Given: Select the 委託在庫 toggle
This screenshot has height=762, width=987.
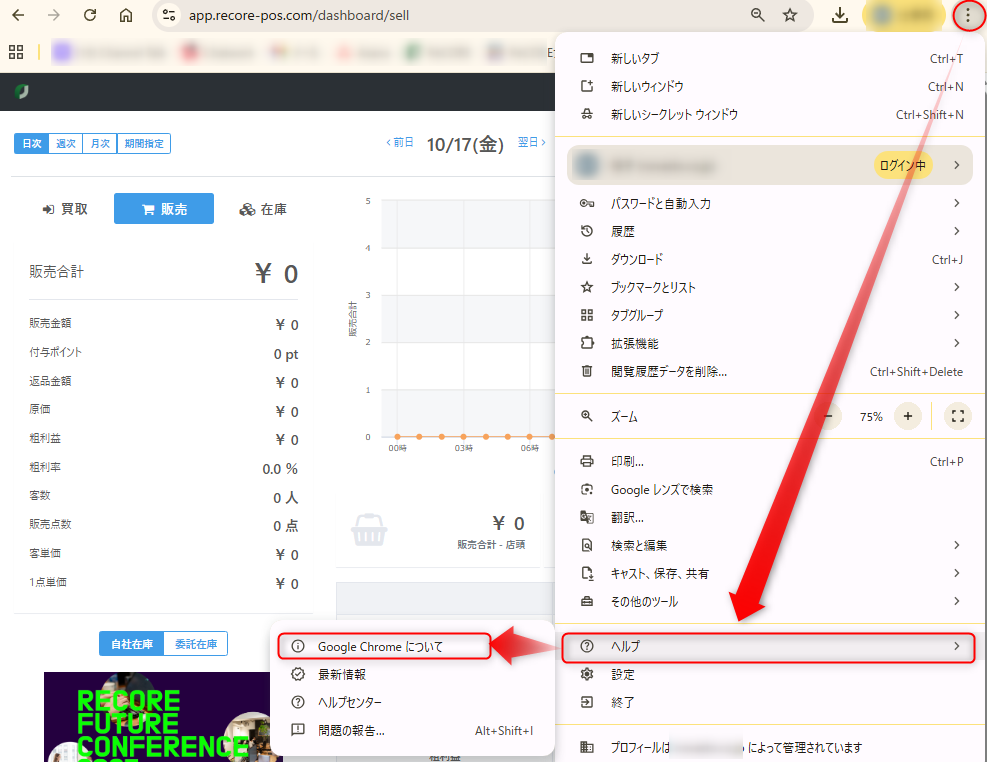Looking at the screenshot, I should point(196,644).
